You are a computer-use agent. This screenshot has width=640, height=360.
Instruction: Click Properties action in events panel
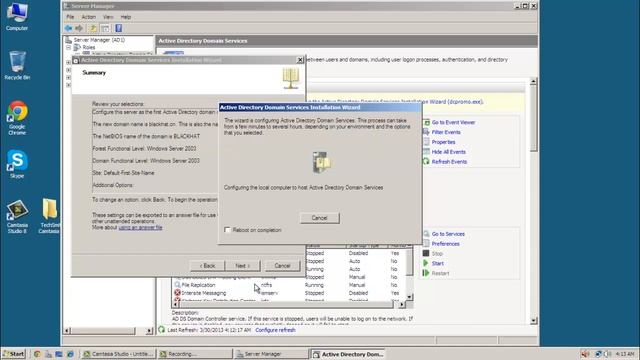click(443, 142)
